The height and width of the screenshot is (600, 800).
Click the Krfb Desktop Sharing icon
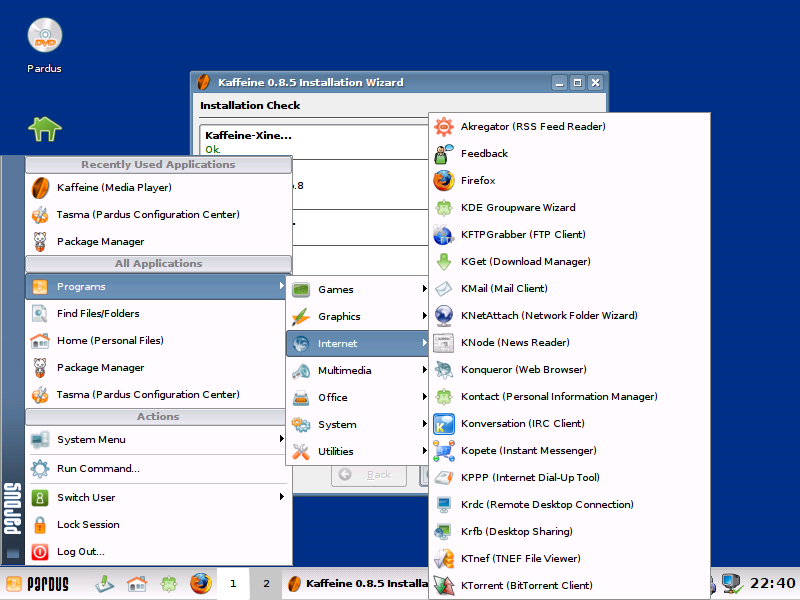[x=444, y=532]
